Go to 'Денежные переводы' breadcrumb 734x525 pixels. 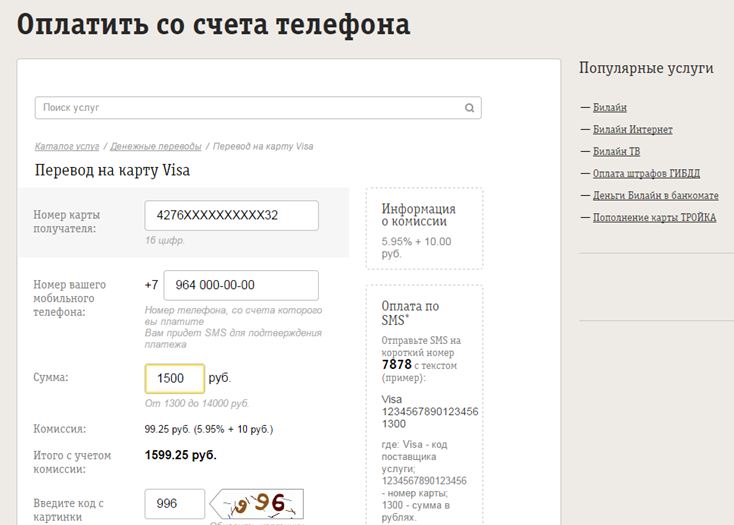pos(155,146)
